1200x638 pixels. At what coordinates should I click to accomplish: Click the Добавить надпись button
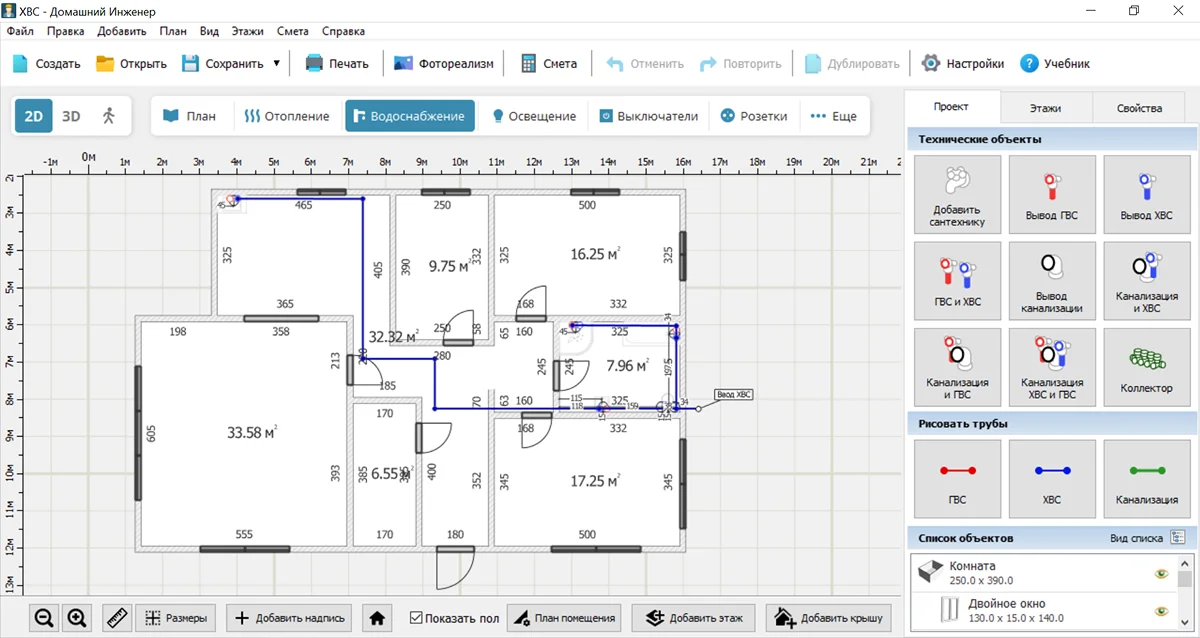pyautogui.click(x=290, y=618)
